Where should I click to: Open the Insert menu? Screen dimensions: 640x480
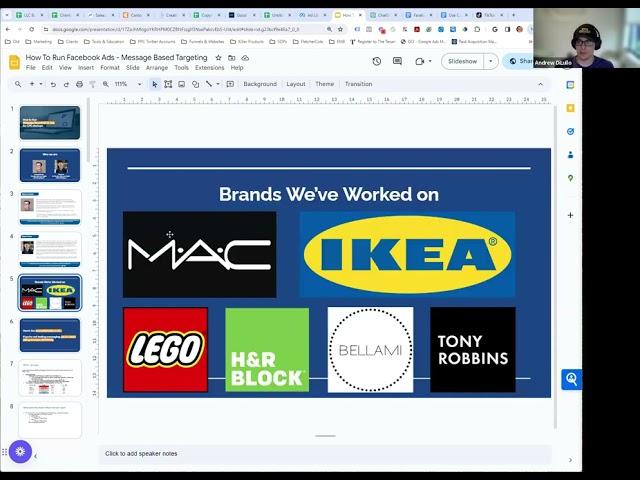point(86,68)
